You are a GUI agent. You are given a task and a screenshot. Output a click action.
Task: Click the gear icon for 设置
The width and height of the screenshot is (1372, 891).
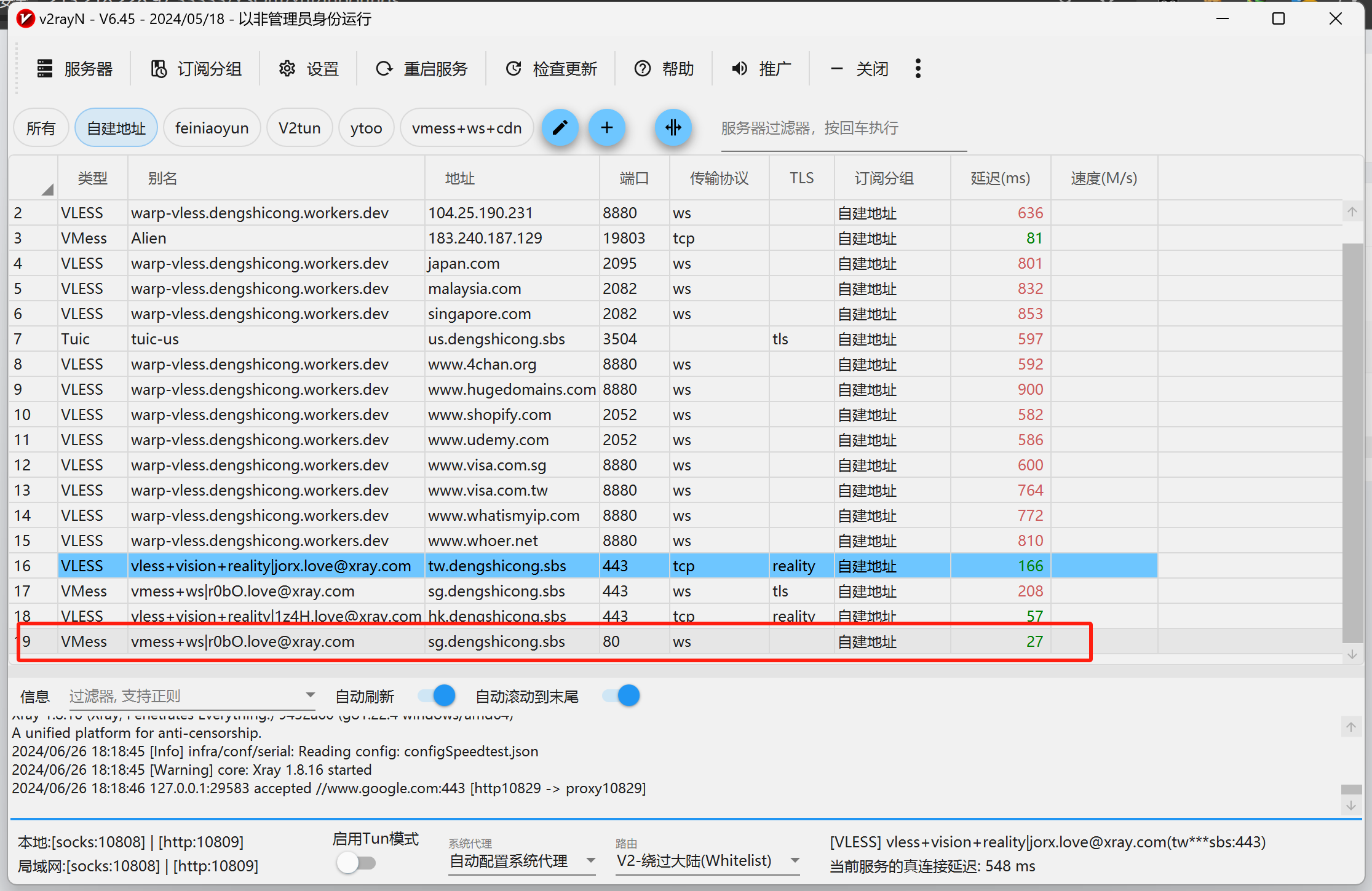pyautogui.click(x=287, y=69)
